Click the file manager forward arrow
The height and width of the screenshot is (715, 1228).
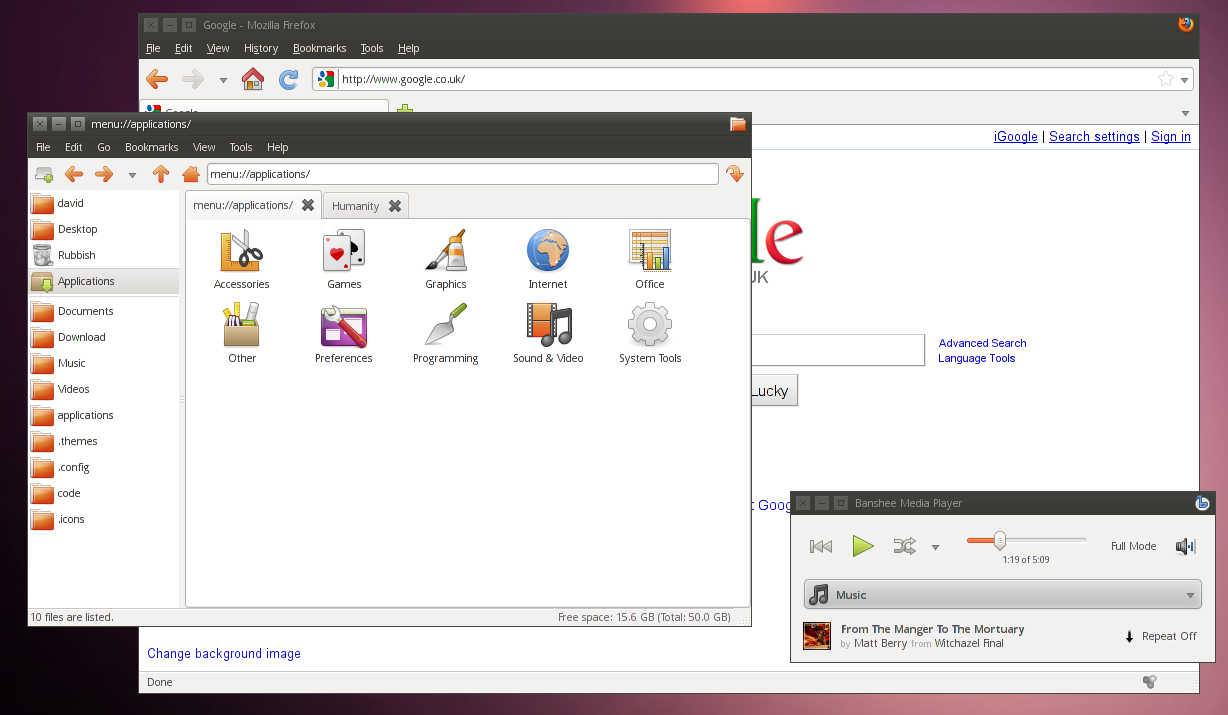[104, 174]
